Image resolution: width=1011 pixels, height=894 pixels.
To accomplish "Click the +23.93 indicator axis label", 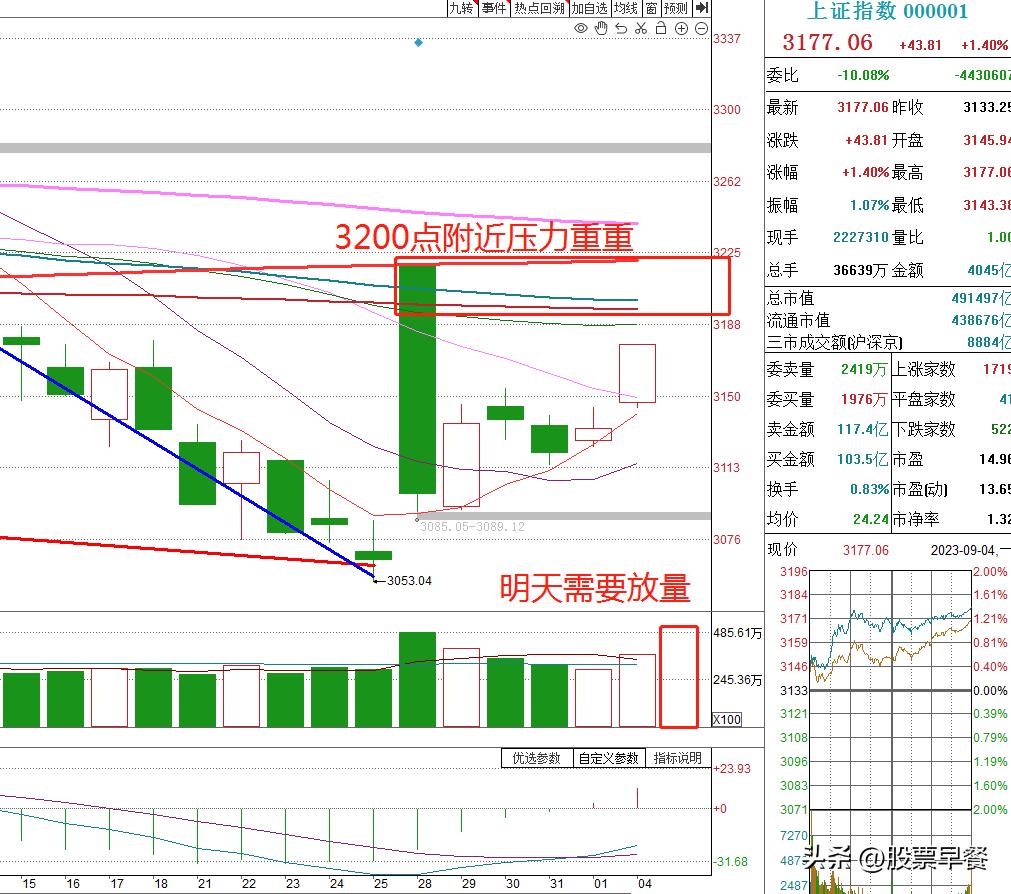I will pyautogui.click(x=732, y=769).
